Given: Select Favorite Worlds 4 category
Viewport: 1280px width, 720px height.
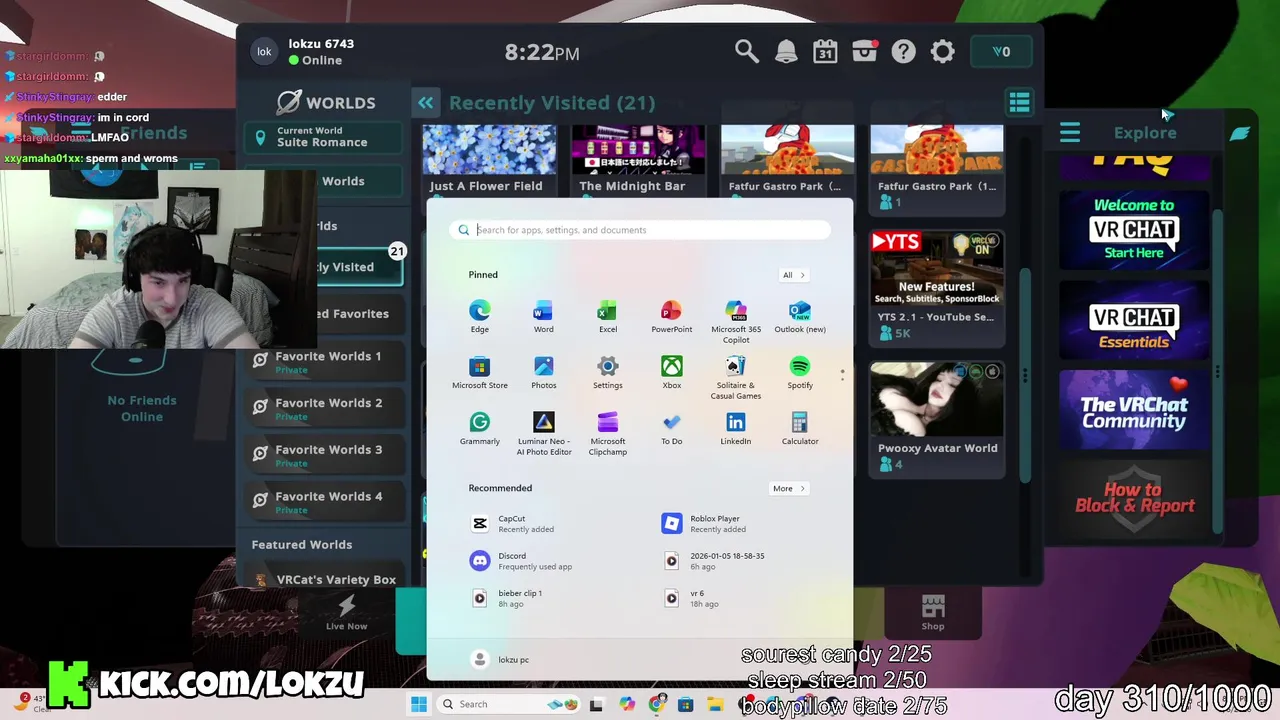Looking at the screenshot, I should 324,503.
